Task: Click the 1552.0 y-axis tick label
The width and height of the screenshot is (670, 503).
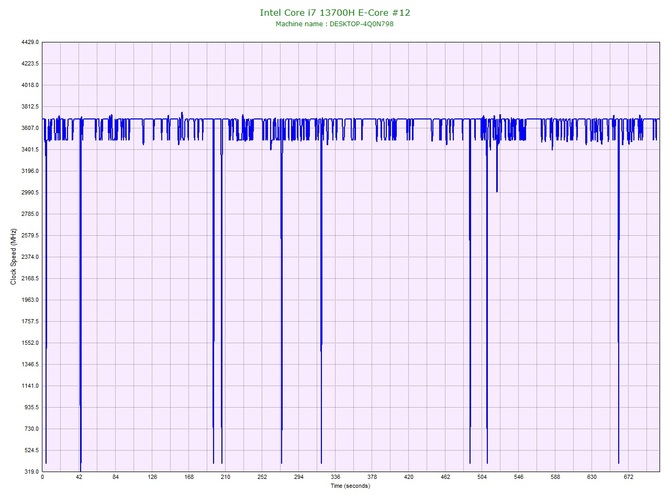Action: tap(30, 343)
